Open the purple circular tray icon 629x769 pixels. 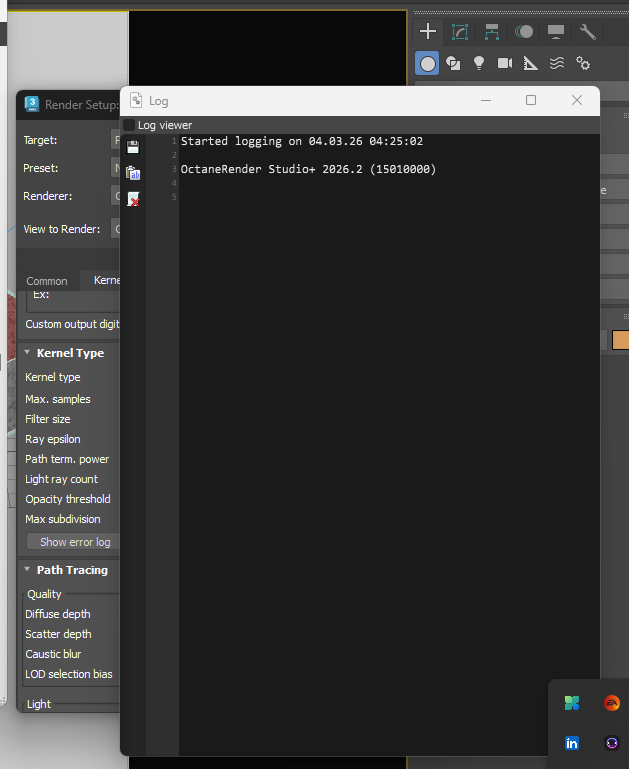click(x=612, y=743)
